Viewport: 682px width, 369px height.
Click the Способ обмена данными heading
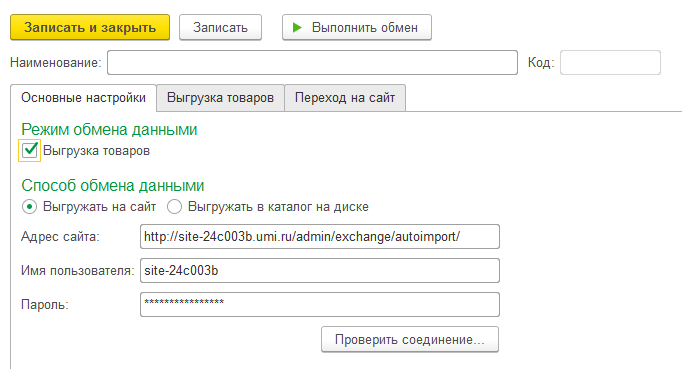(x=113, y=186)
